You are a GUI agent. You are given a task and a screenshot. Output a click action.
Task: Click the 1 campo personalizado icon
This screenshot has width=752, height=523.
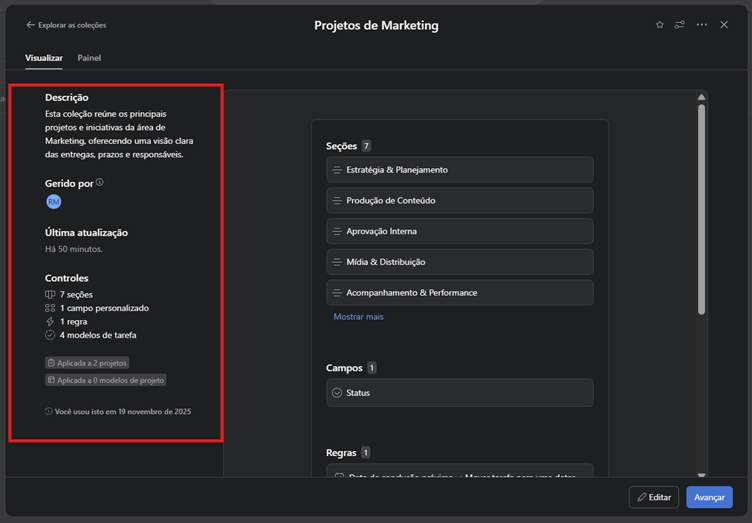50,309
